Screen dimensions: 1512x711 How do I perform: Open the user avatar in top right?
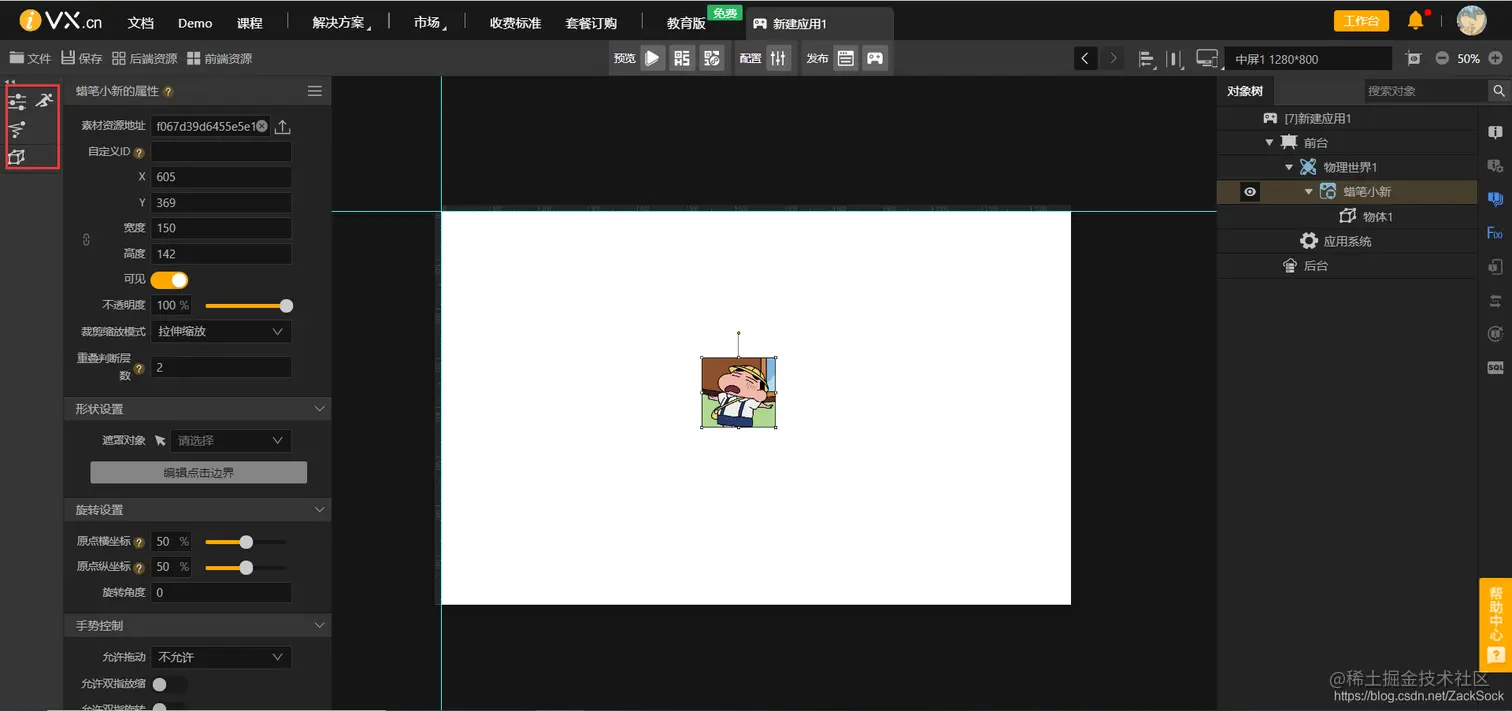coord(1471,20)
